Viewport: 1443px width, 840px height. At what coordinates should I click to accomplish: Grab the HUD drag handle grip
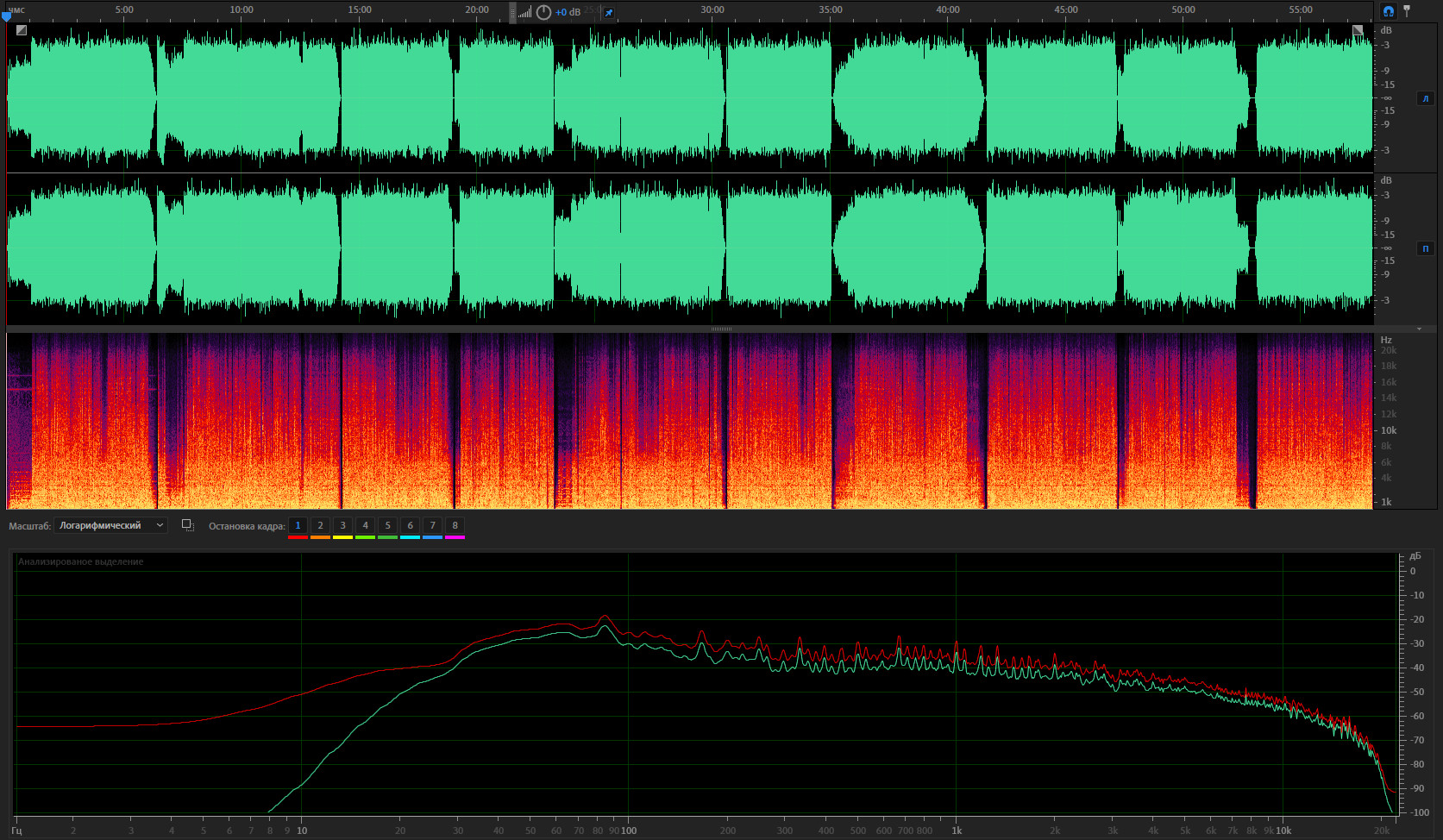[x=512, y=12]
